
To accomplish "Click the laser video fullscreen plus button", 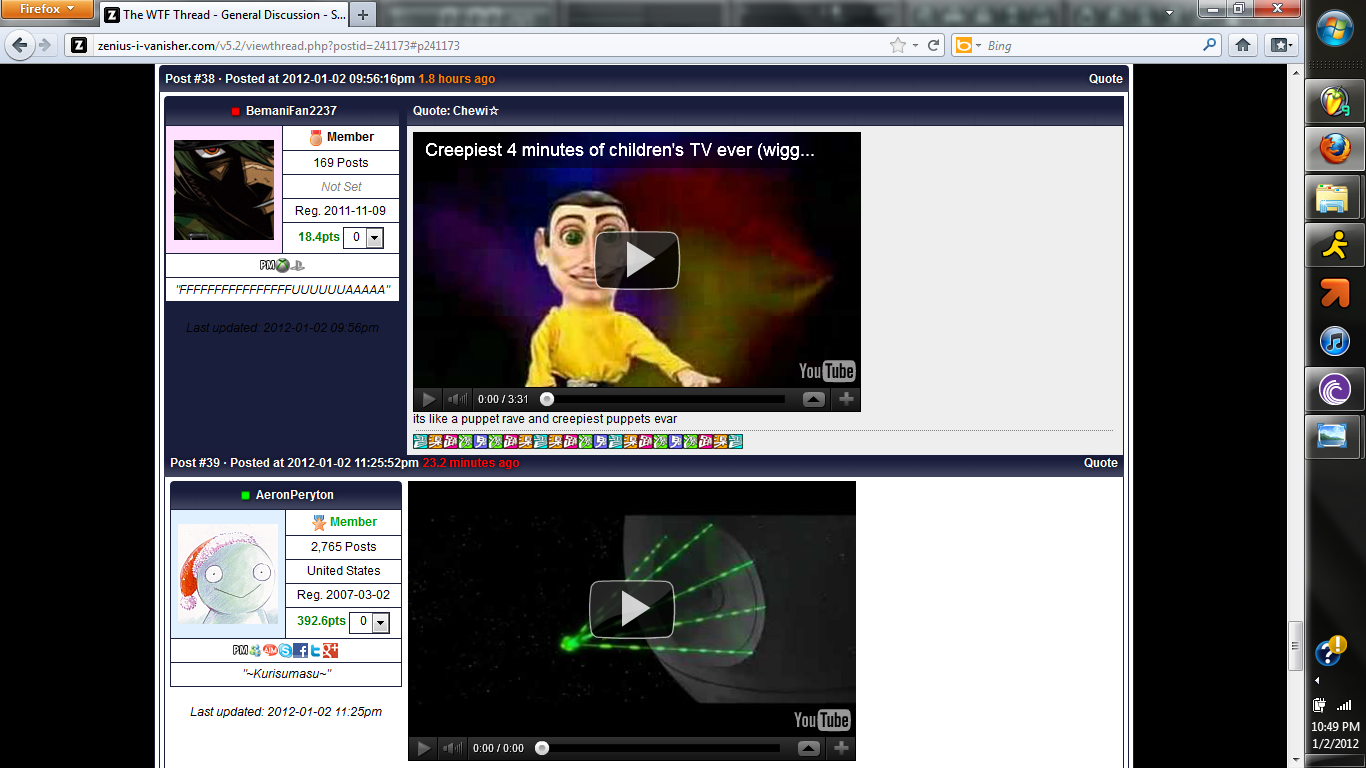I will (x=841, y=748).
